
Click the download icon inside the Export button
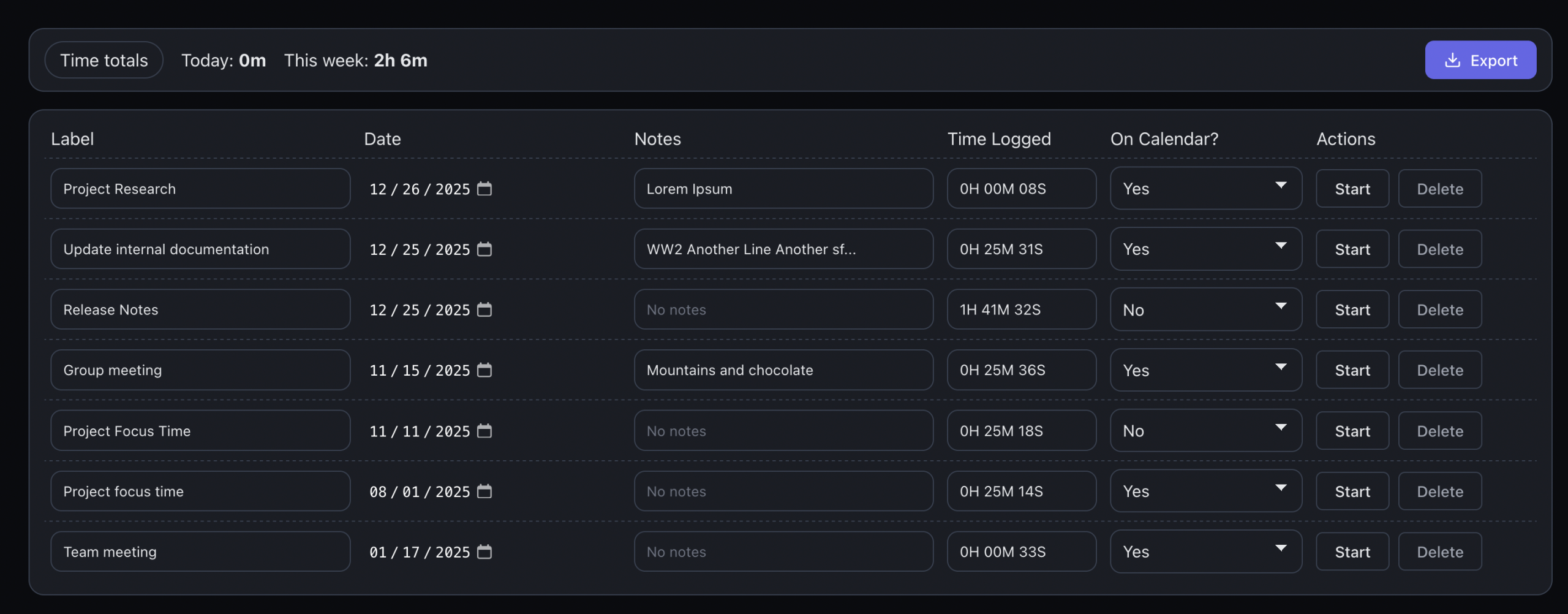(1452, 59)
